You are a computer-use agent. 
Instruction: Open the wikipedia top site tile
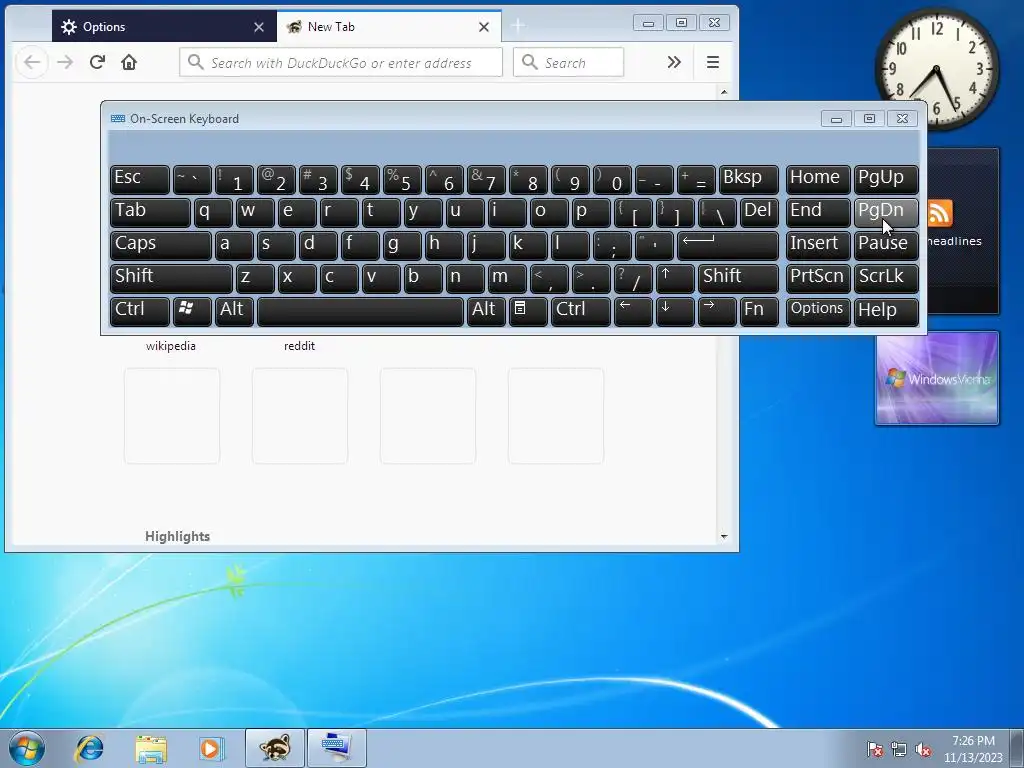coord(170,345)
